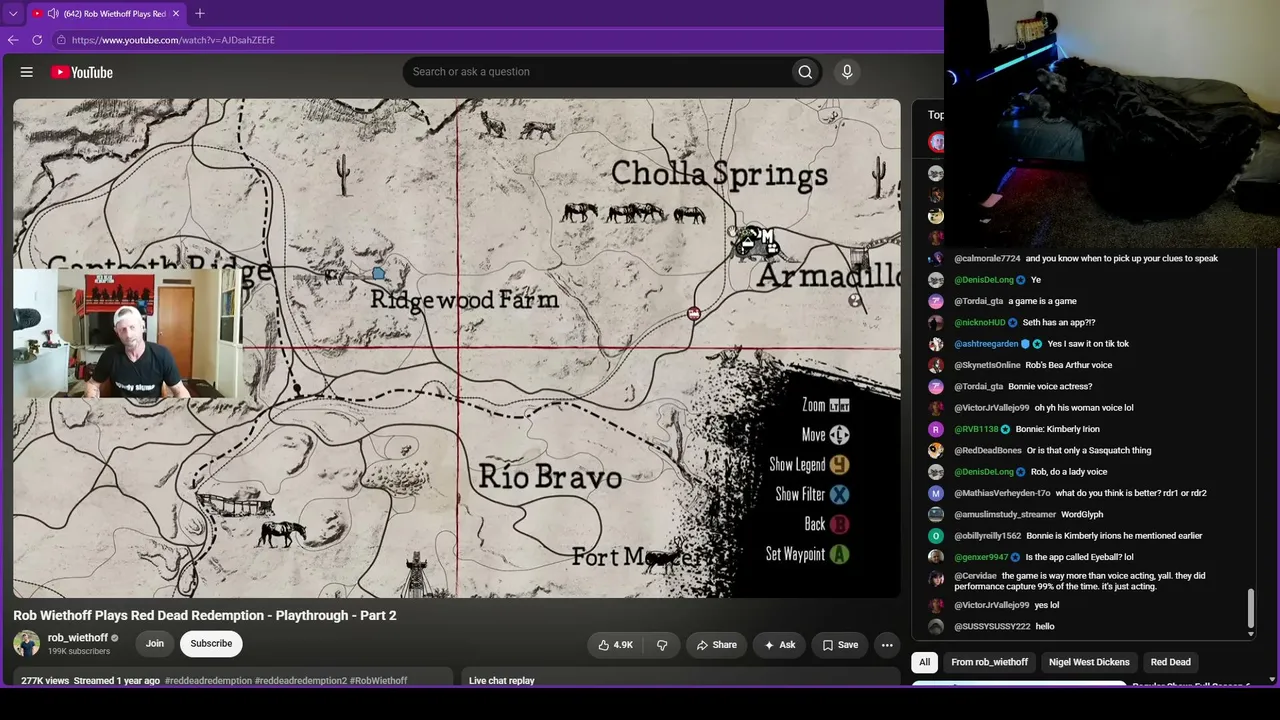Open @obillyreilly1562 chat avatar

[x=936, y=536]
